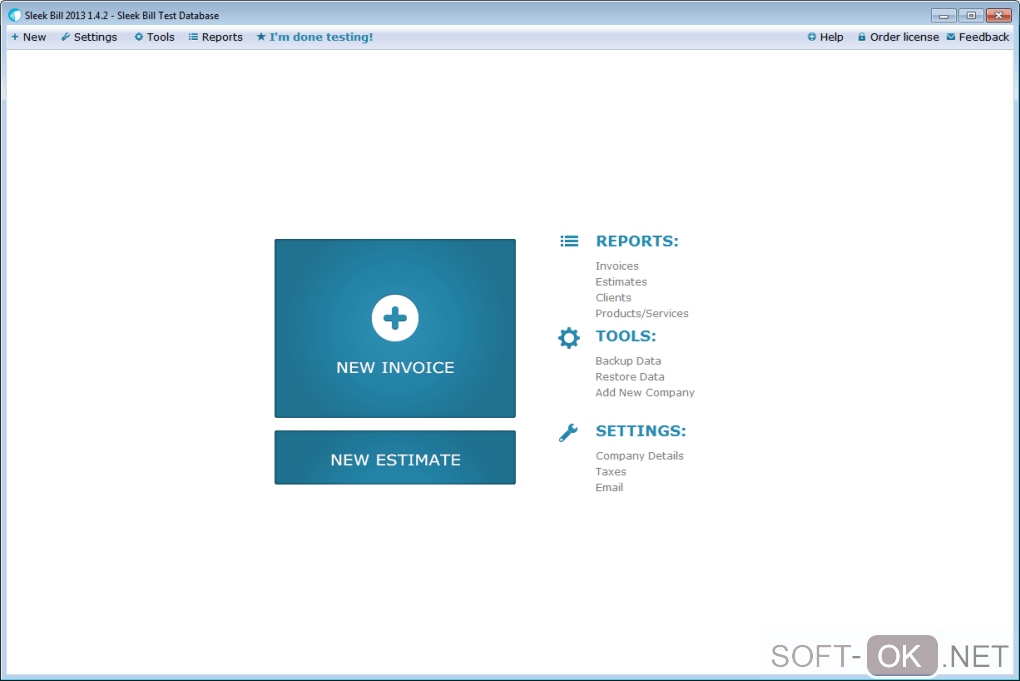Click the star icon before I'm done testing
This screenshot has height=681, width=1020.
pyautogui.click(x=261, y=37)
